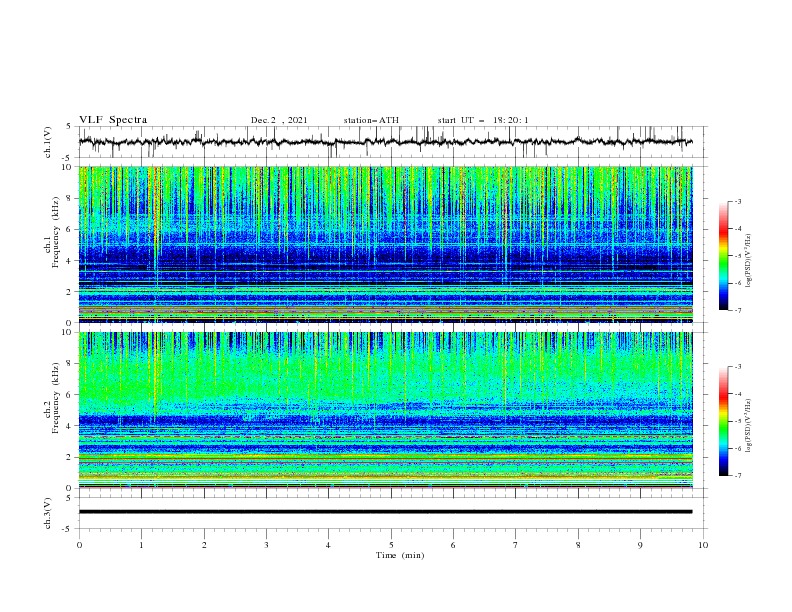
Task: Click time axis tick label 0
Action: point(79,545)
